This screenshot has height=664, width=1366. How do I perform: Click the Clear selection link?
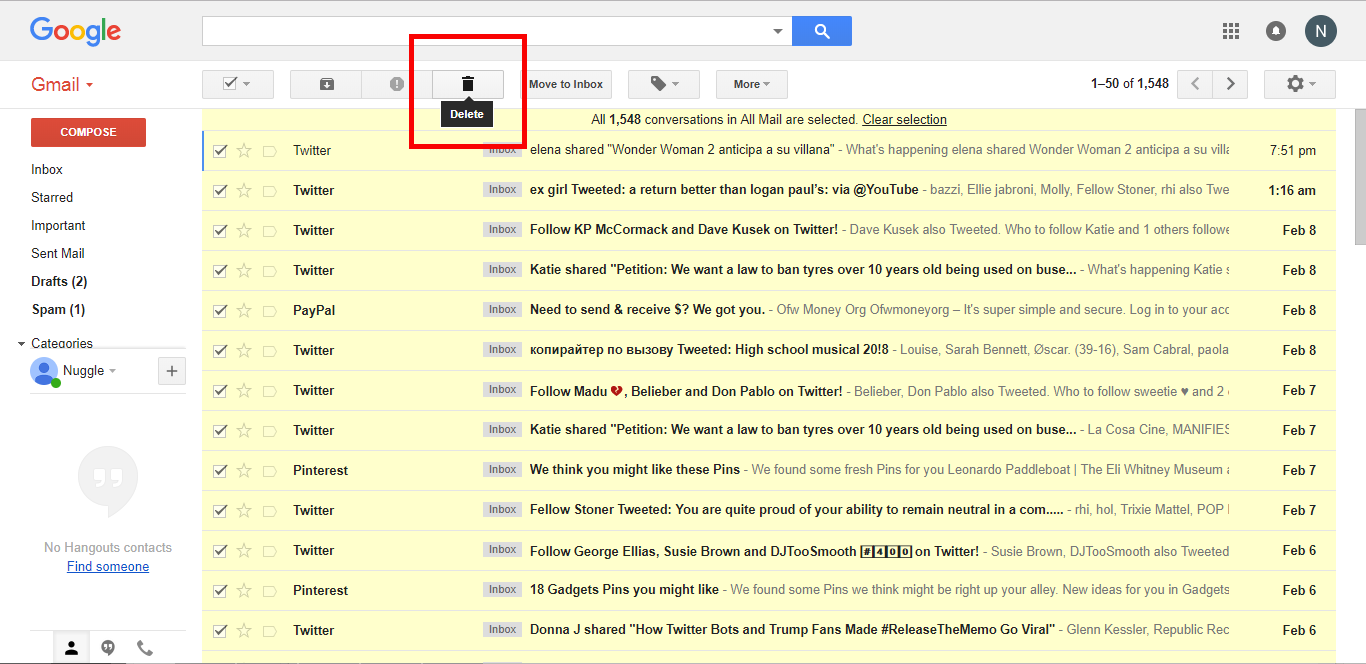click(905, 119)
